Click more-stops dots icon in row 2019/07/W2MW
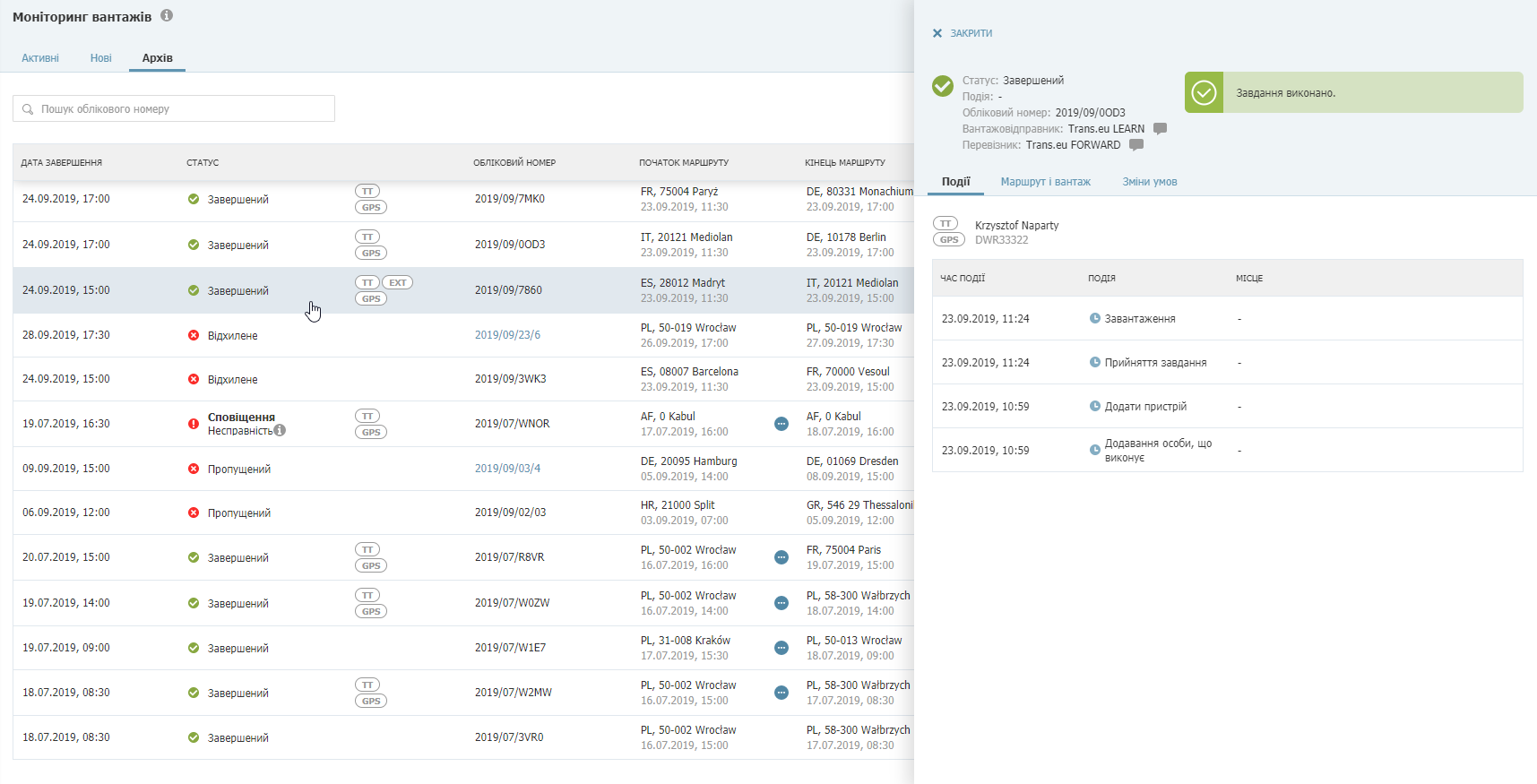Screen dimensions: 1537x784 pyautogui.click(x=781, y=693)
